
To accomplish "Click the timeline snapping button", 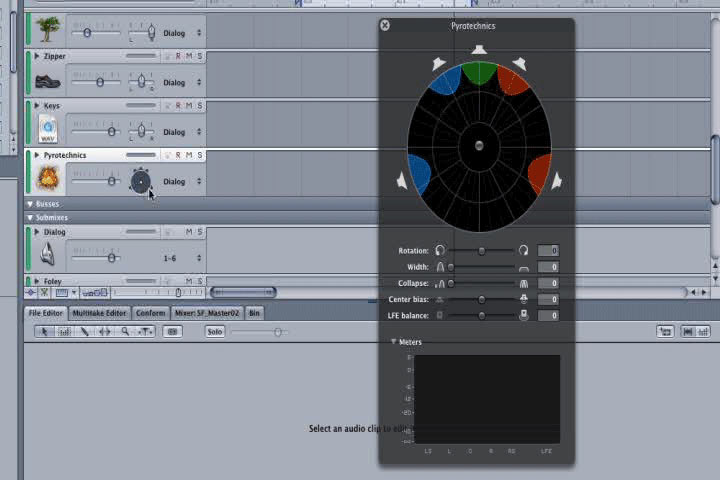I will pyautogui.click(x=30, y=292).
